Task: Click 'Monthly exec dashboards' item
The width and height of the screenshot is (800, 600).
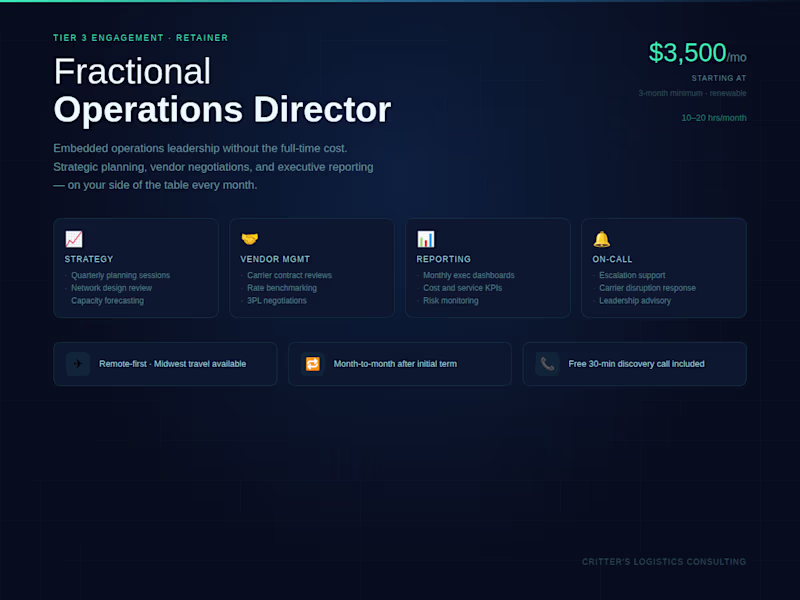Action: point(468,275)
